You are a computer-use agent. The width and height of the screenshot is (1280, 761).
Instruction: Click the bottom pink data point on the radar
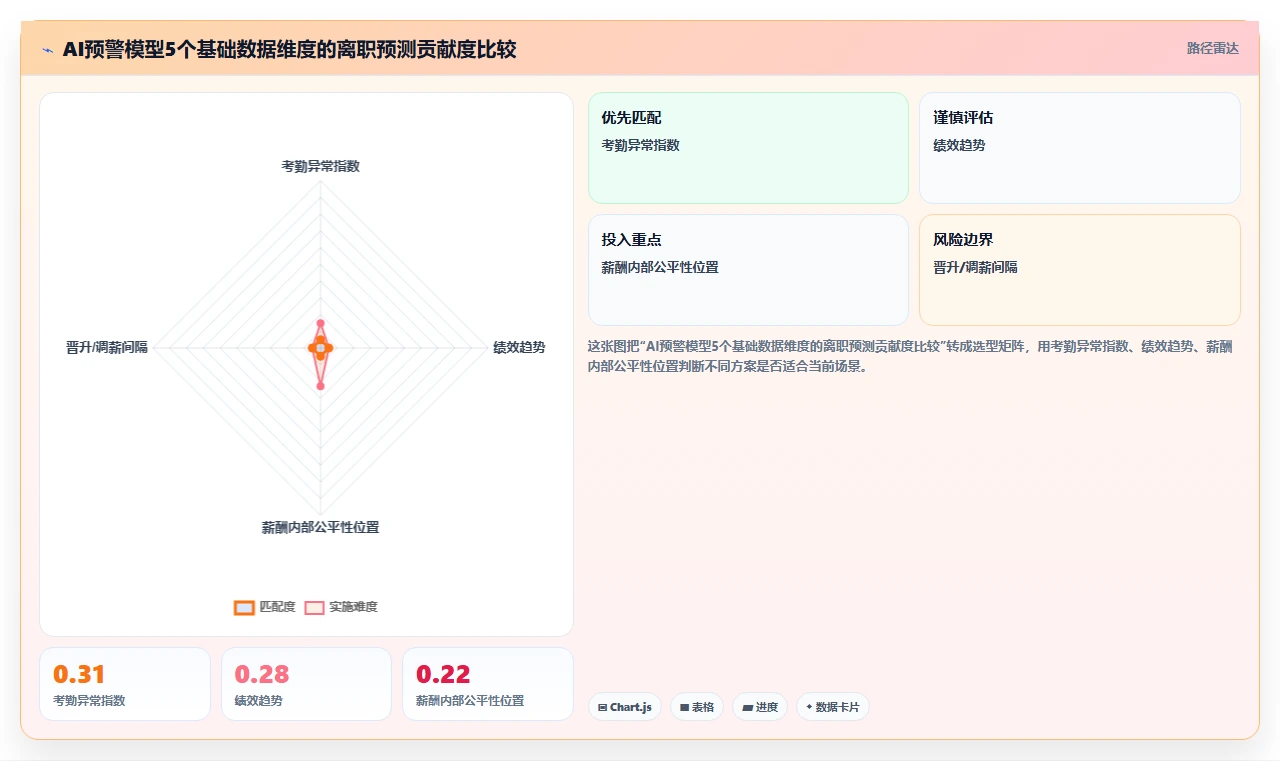[320, 385]
